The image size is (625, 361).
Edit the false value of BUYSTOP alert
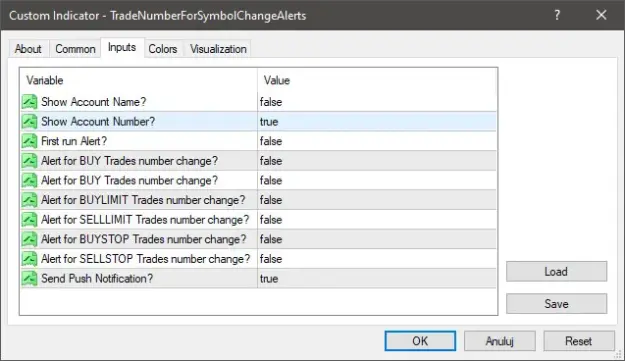(x=377, y=239)
